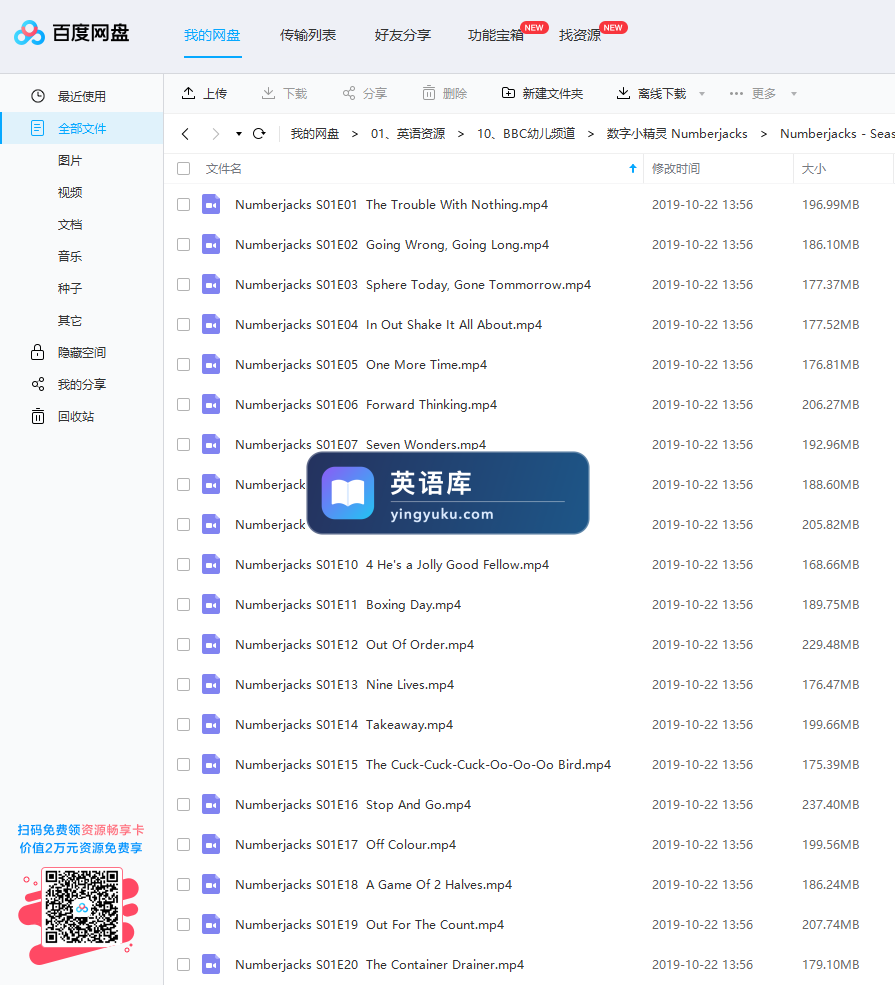895x985 pixels.
Task: Navigate to 我的网盘 breadcrumb
Action: coord(315,134)
